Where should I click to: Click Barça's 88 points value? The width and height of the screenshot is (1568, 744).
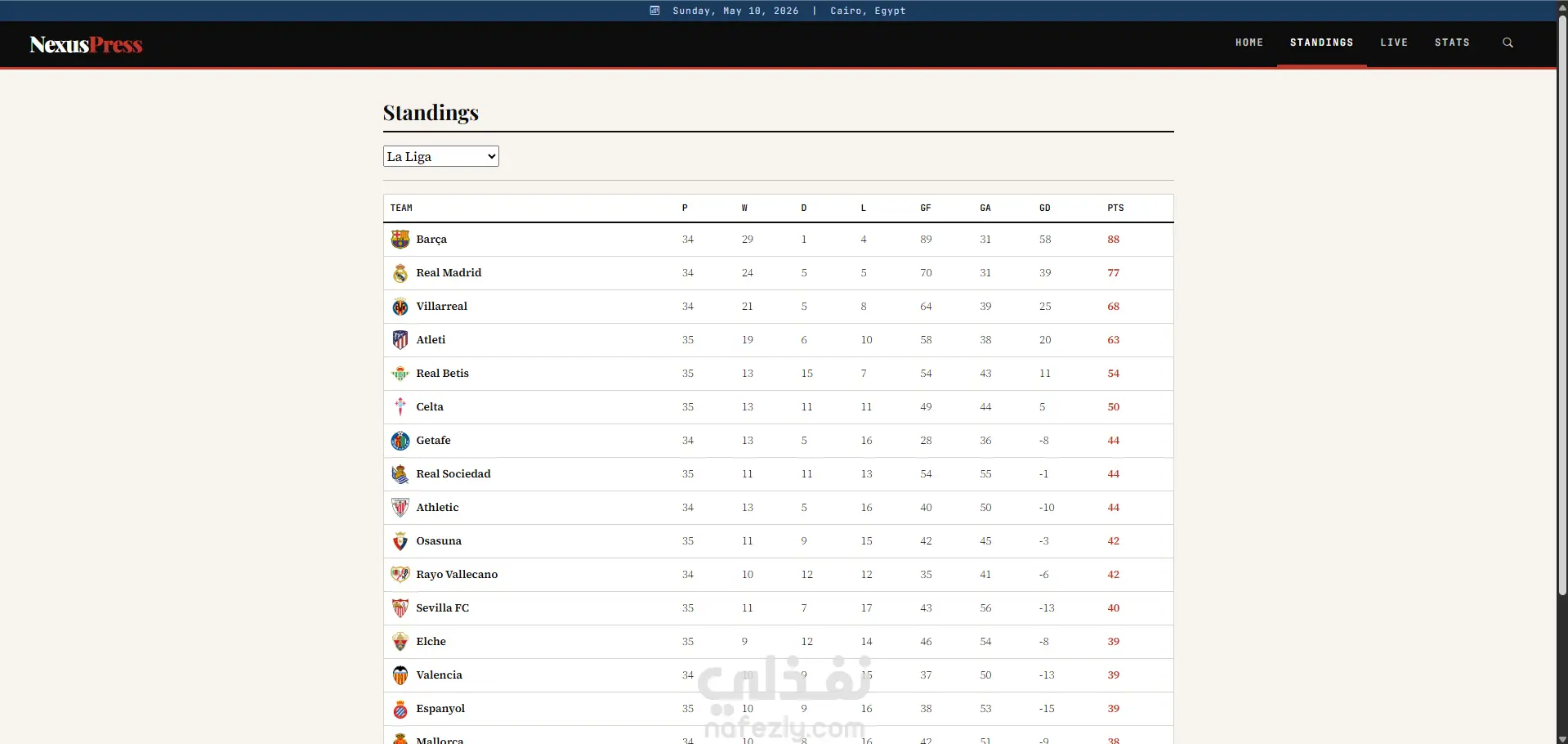coord(1114,240)
